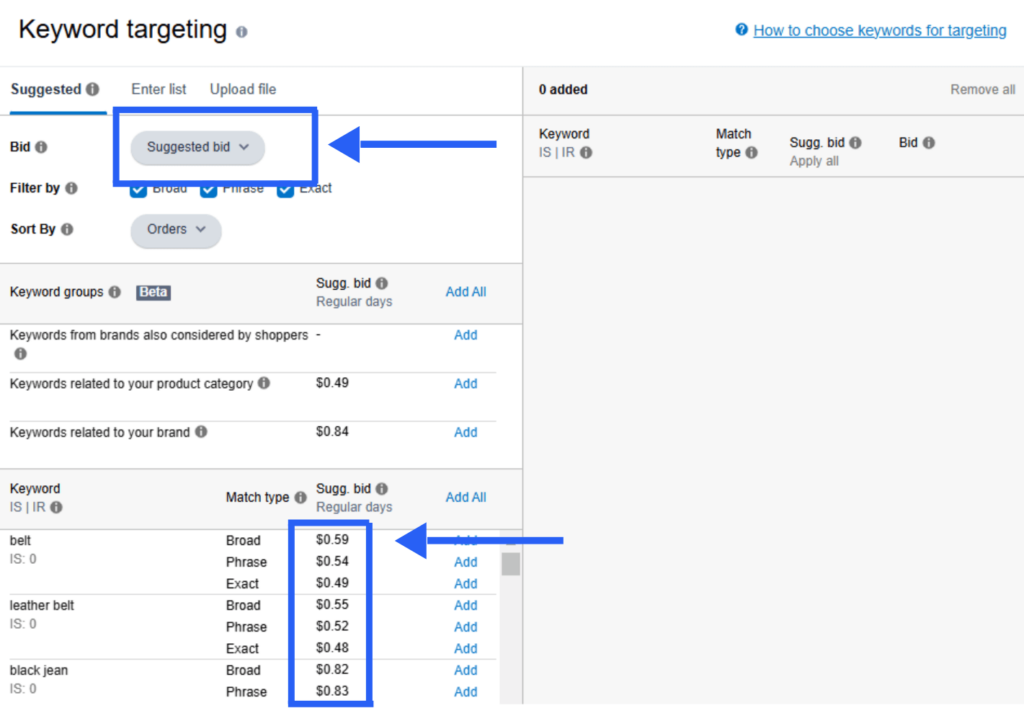This screenshot has height=716, width=1024.
Task: Click info icon next to Filter by
Action: (70, 188)
